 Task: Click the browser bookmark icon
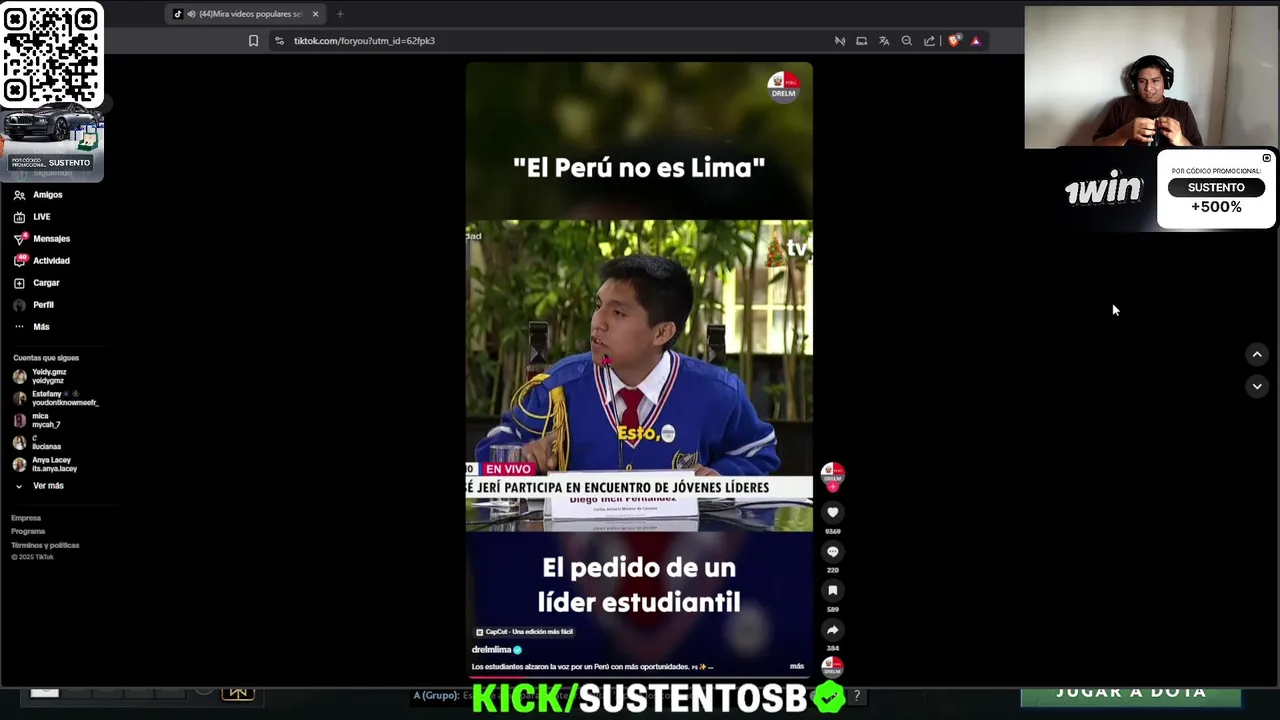point(253,41)
